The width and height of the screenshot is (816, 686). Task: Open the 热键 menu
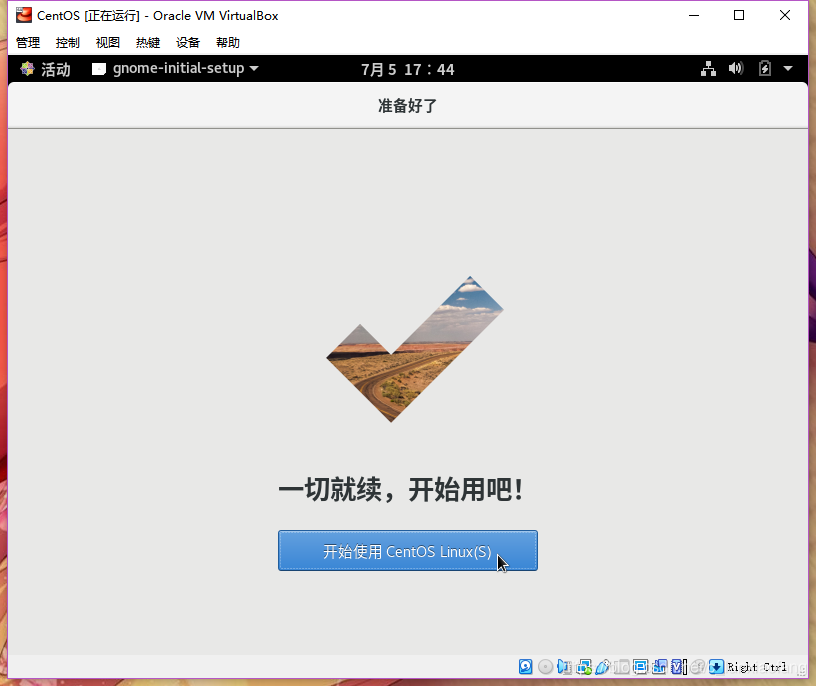pos(148,43)
